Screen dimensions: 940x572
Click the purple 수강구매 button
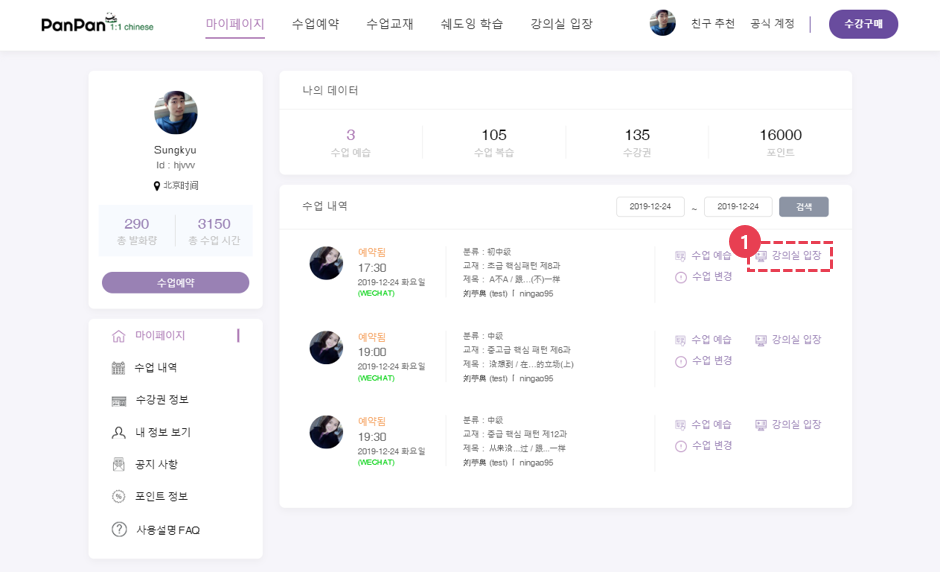(863, 24)
